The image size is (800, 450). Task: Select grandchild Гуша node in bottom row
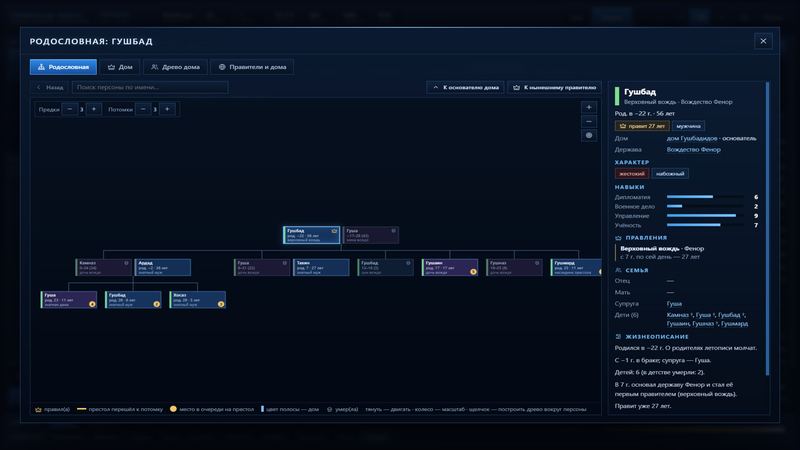(69, 299)
